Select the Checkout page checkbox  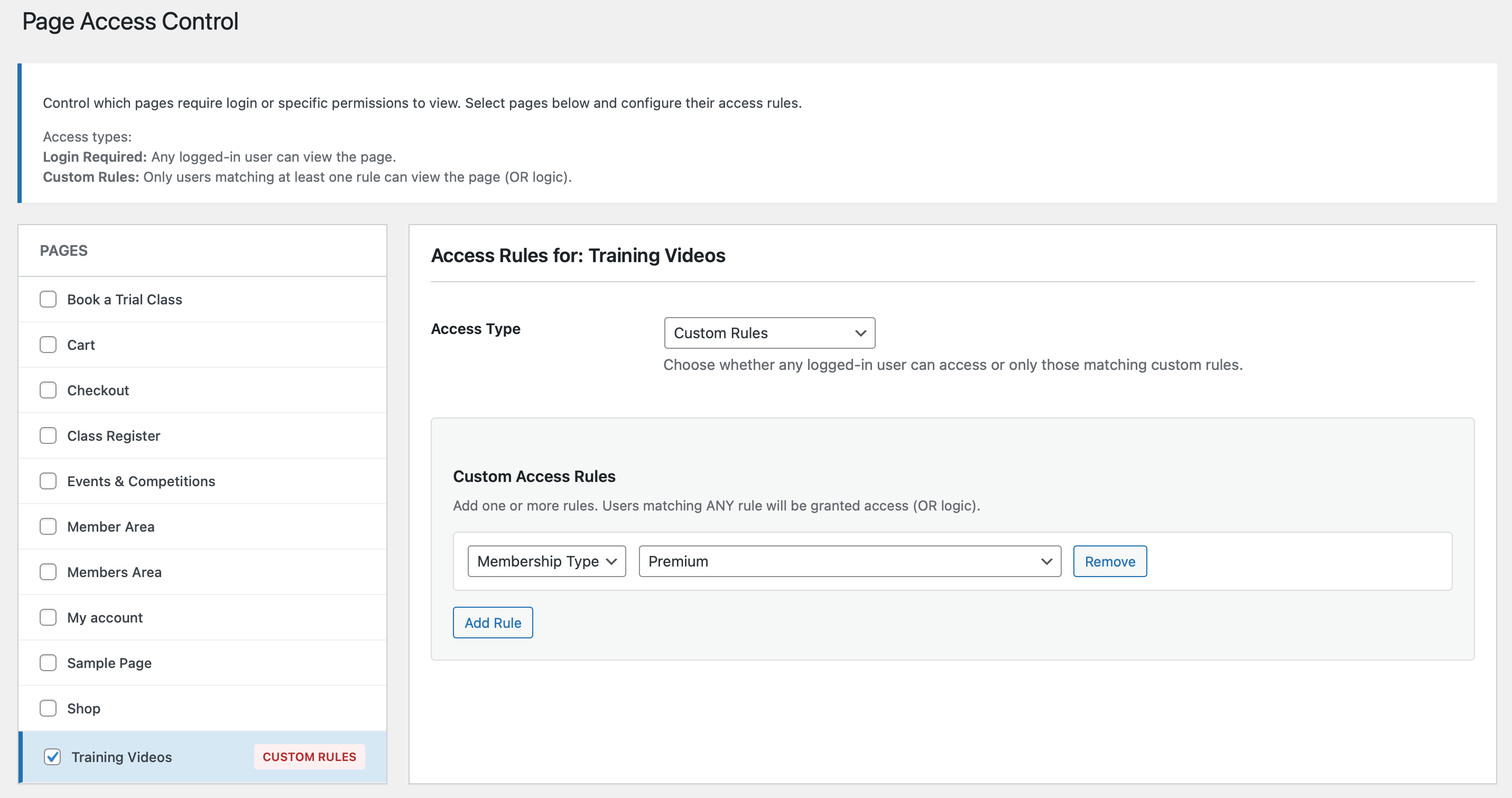48,389
